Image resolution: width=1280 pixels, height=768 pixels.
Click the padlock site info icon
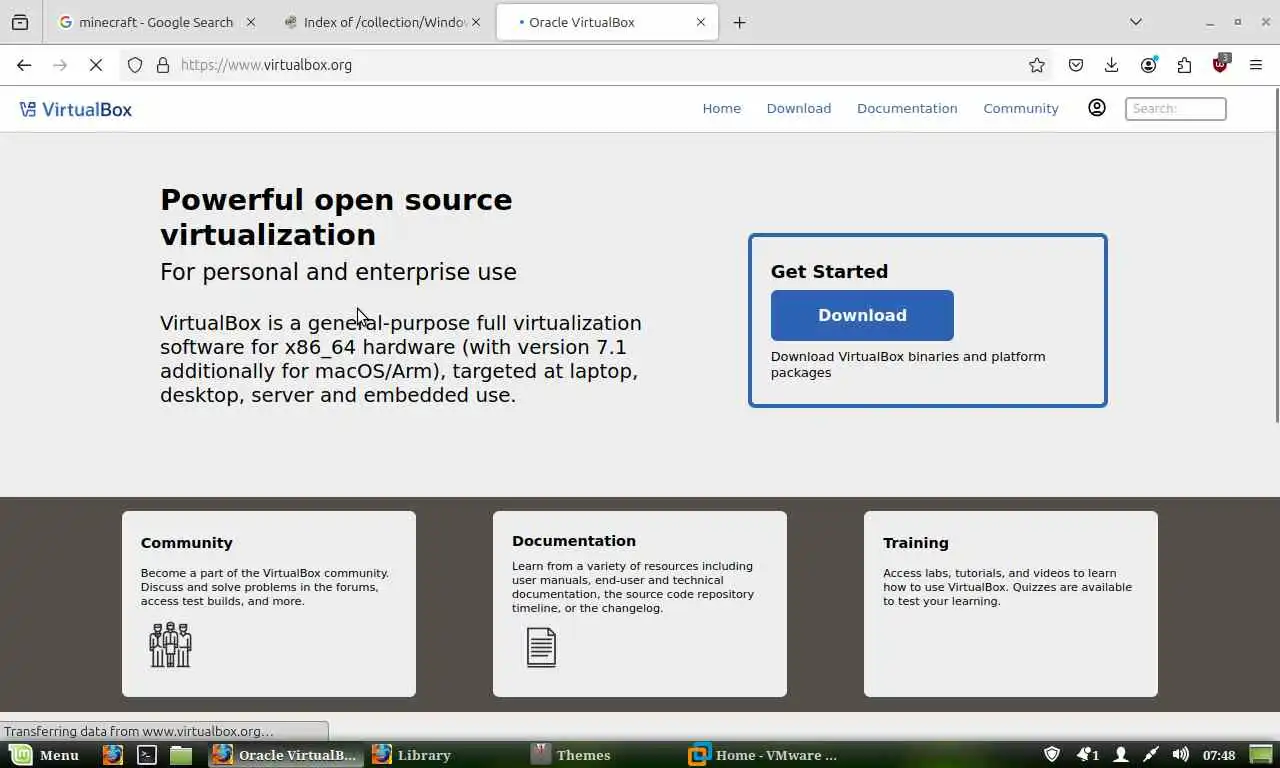[163, 65]
